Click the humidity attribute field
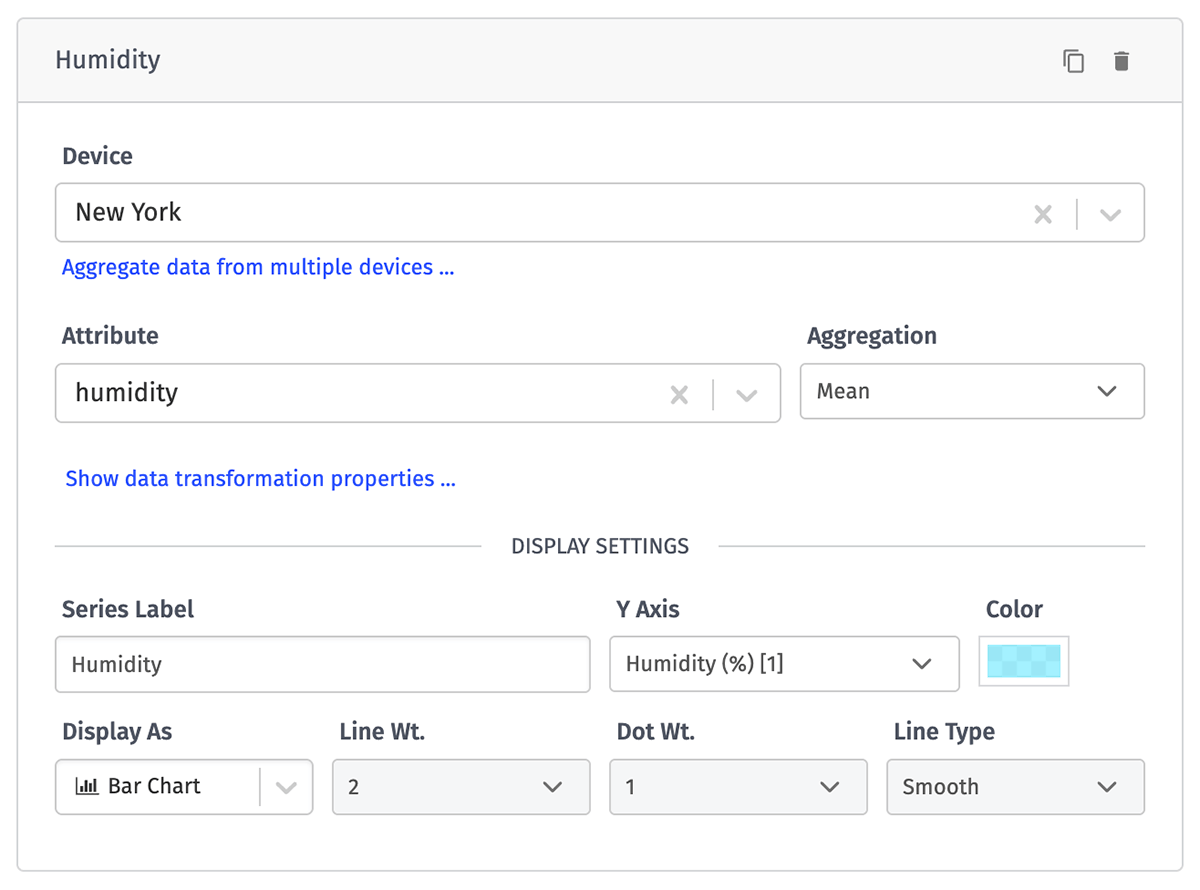The height and width of the screenshot is (890, 1200). click(360, 393)
